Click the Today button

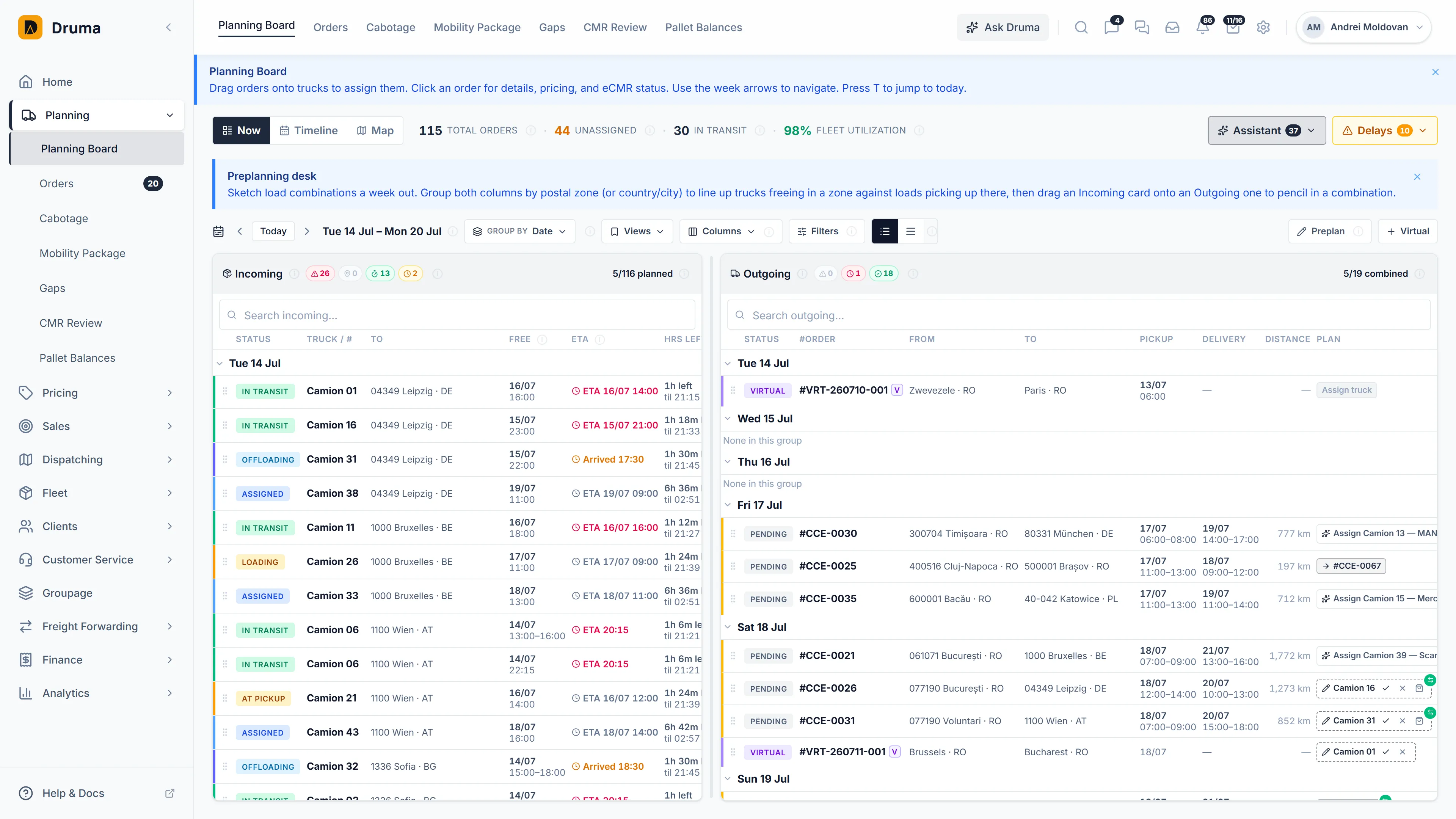coord(273,231)
